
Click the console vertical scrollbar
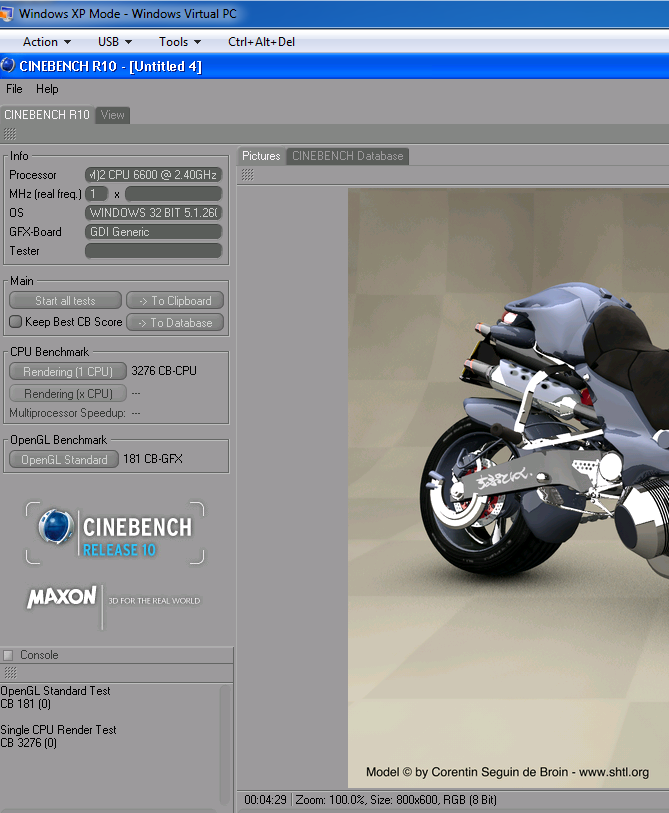coord(225,744)
